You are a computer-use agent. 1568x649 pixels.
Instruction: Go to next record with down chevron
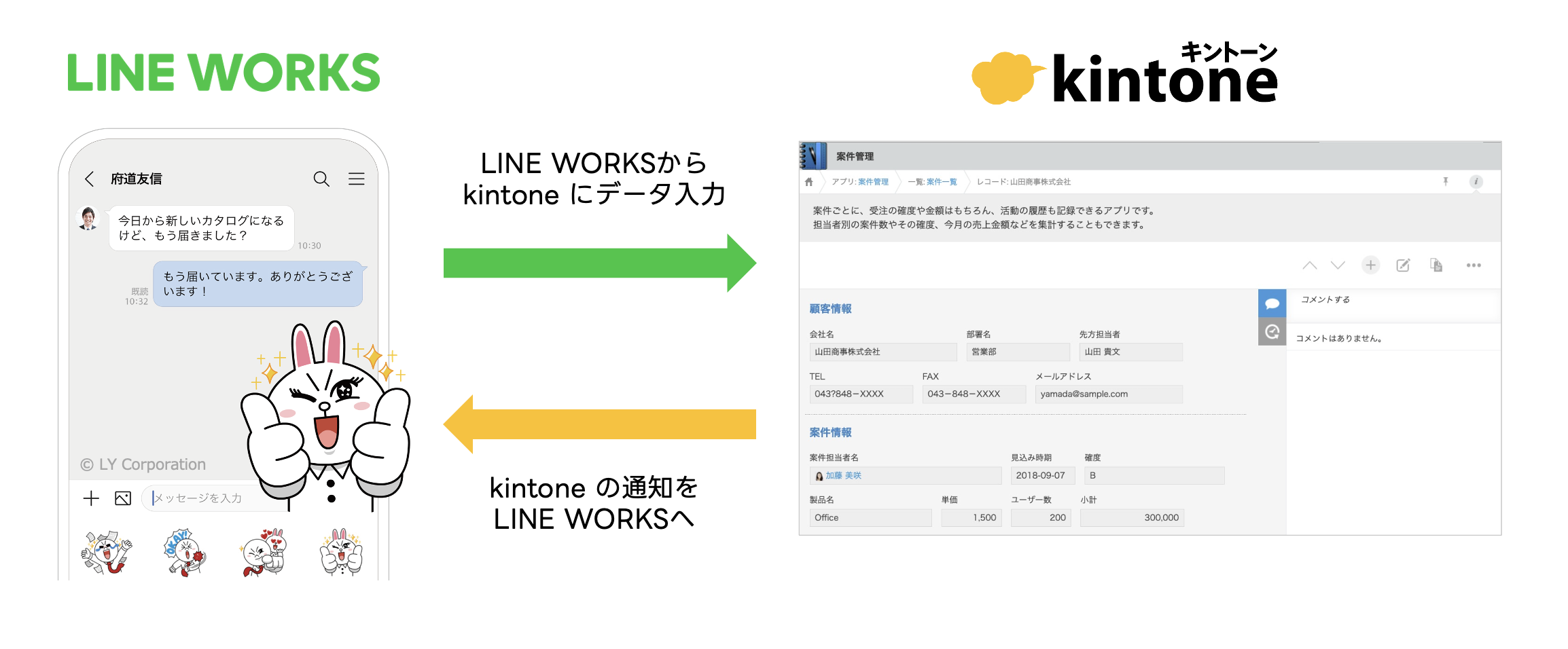point(1337,265)
